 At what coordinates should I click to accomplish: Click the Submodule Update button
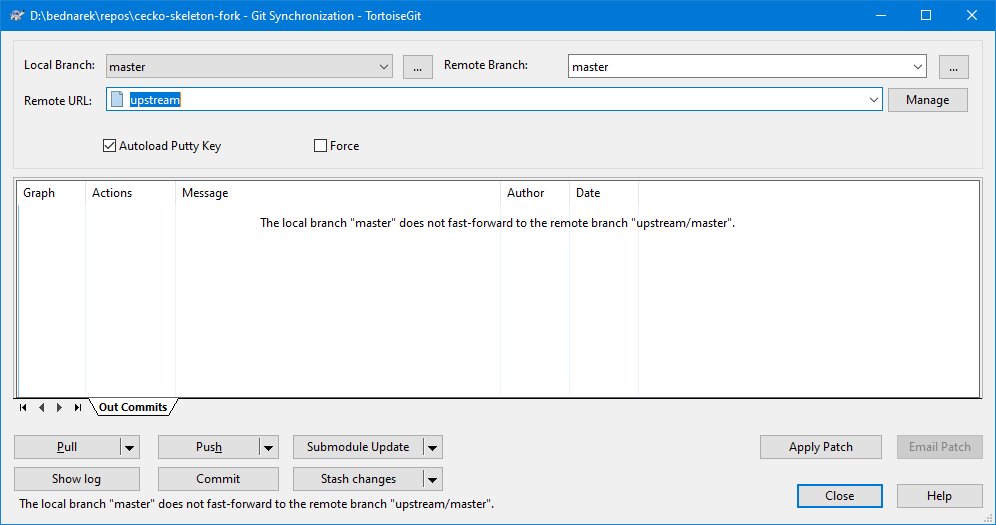point(358,448)
